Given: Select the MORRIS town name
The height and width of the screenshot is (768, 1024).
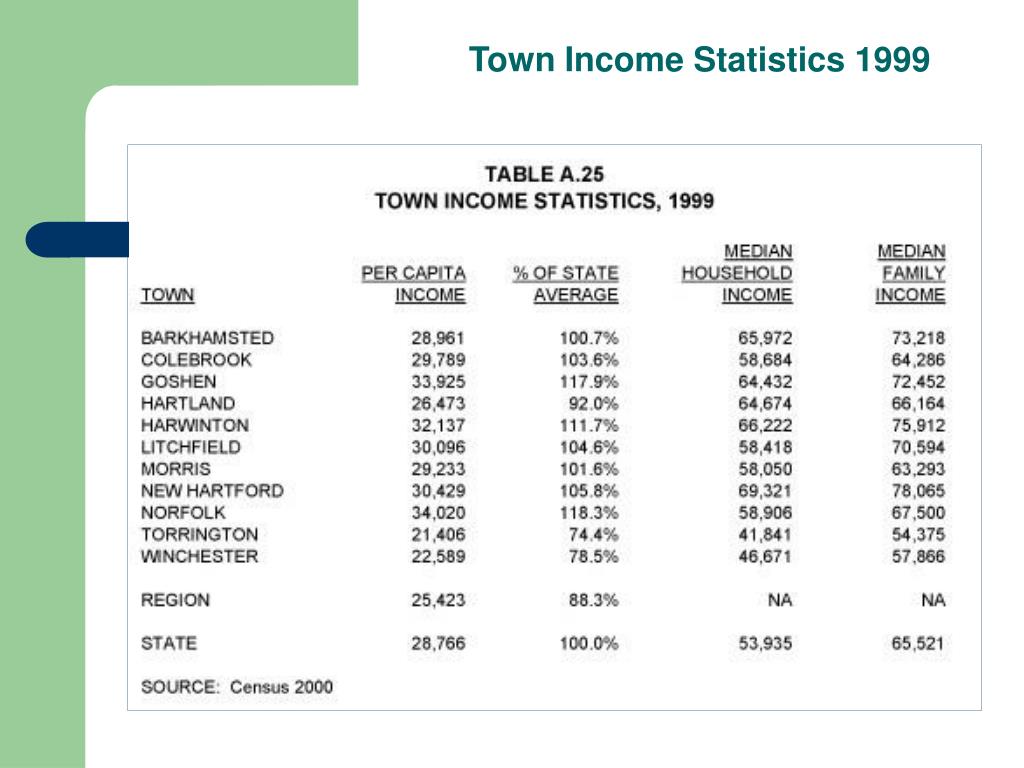Looking at the screenshot, I should click(176, 469).
